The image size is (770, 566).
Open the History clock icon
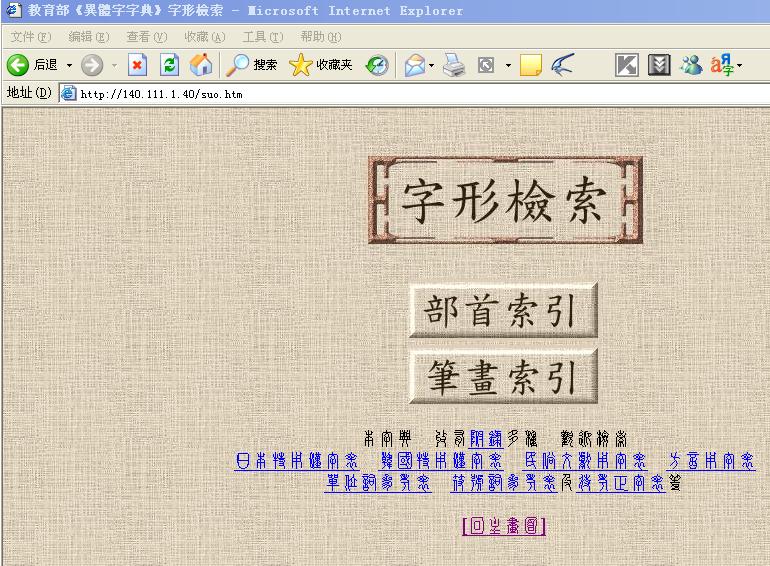click(x=377, y=65)
